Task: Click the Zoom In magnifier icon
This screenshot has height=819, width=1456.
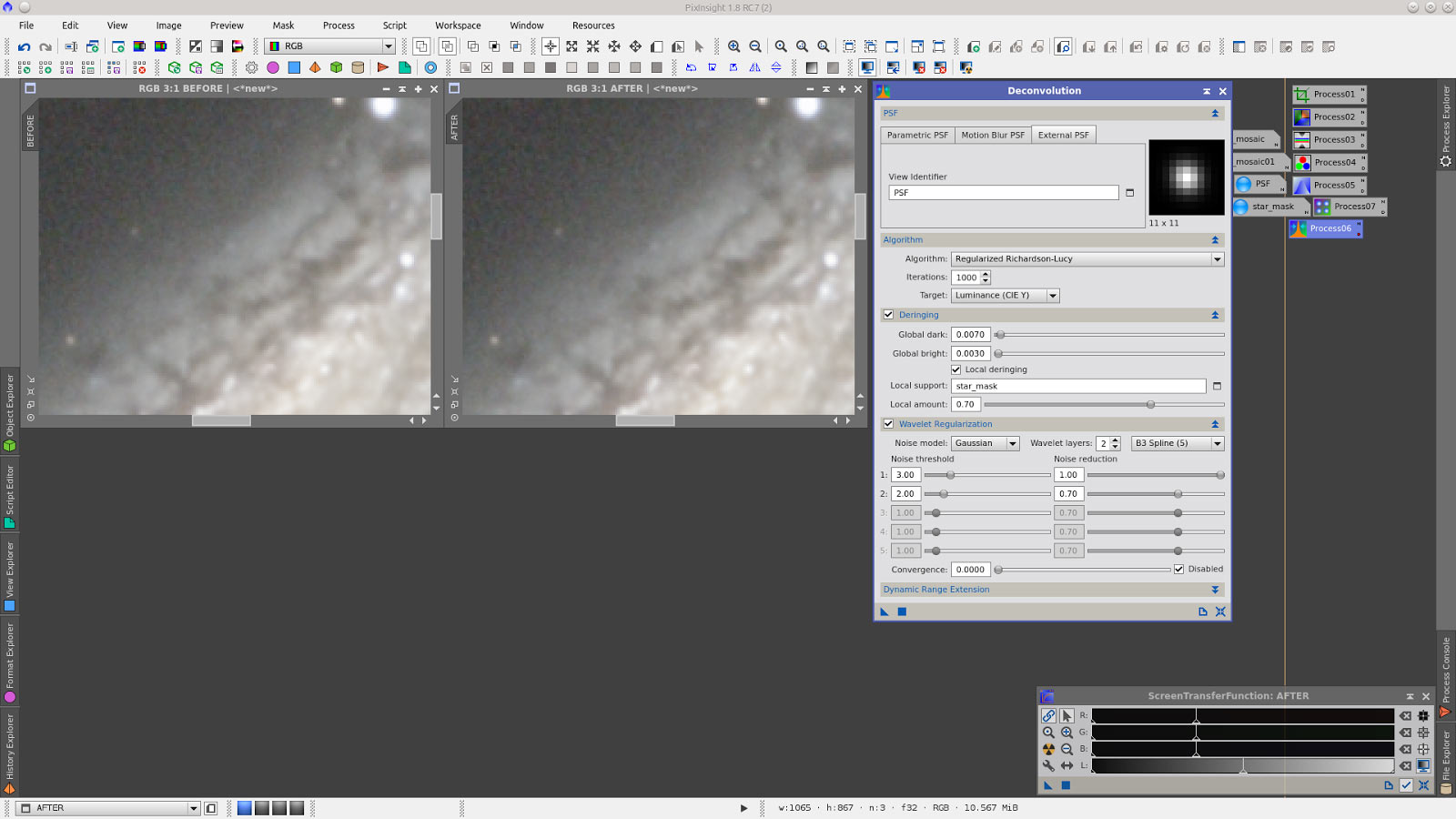Action: point(733,46)
